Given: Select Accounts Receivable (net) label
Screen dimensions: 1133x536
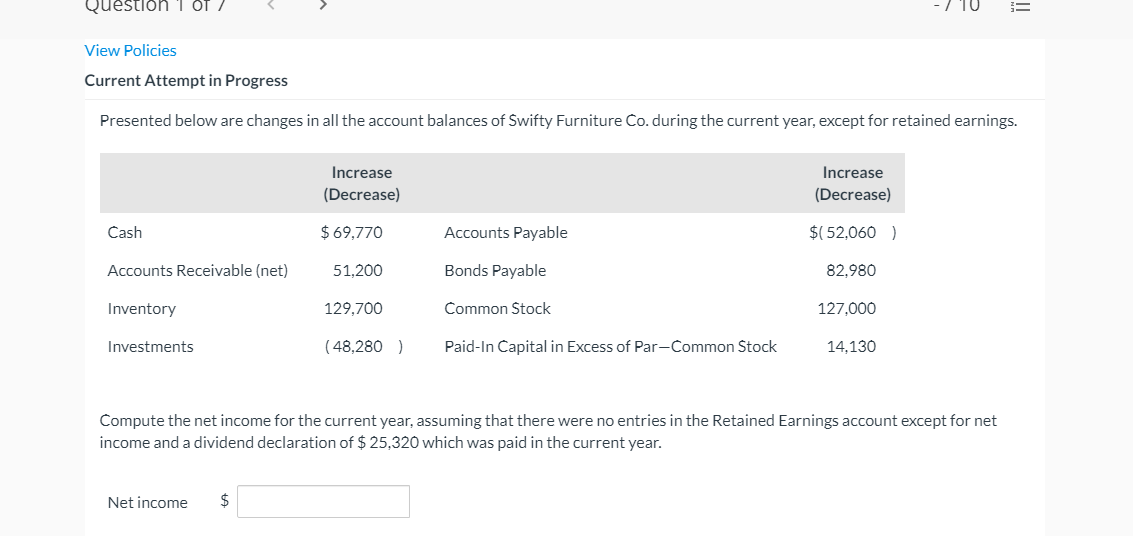Looking at the screenshot, I should pyautogui.click(x=197, y=271).
